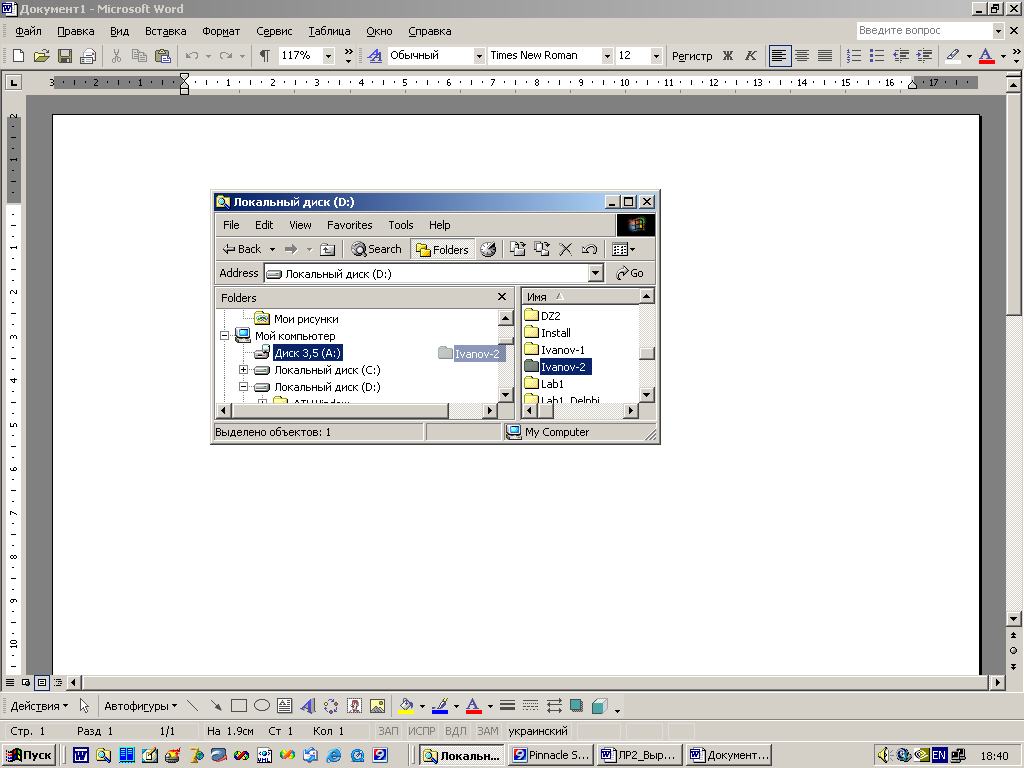Screen dimensions: 1024x768
Task: Insert WordArt from drawing toolbar
Action: click(x=308, y=706)
